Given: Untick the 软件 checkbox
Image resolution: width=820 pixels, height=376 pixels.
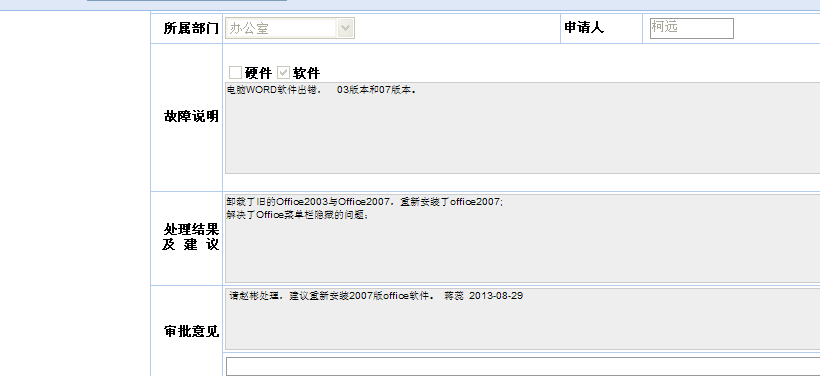Looking at the screenshot, I should coord(283,73).
